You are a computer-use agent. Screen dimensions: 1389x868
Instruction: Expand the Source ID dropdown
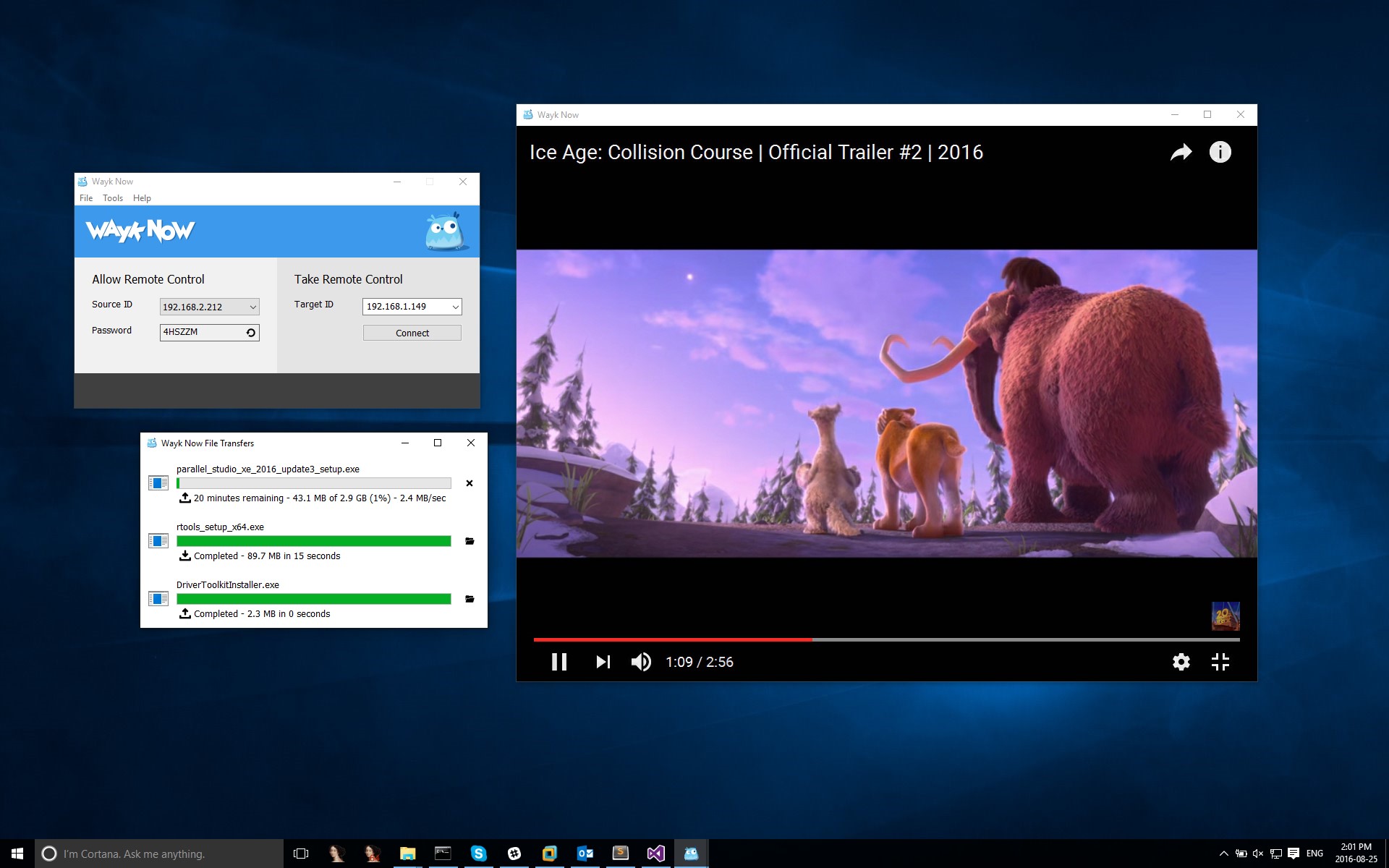(252, 307)
